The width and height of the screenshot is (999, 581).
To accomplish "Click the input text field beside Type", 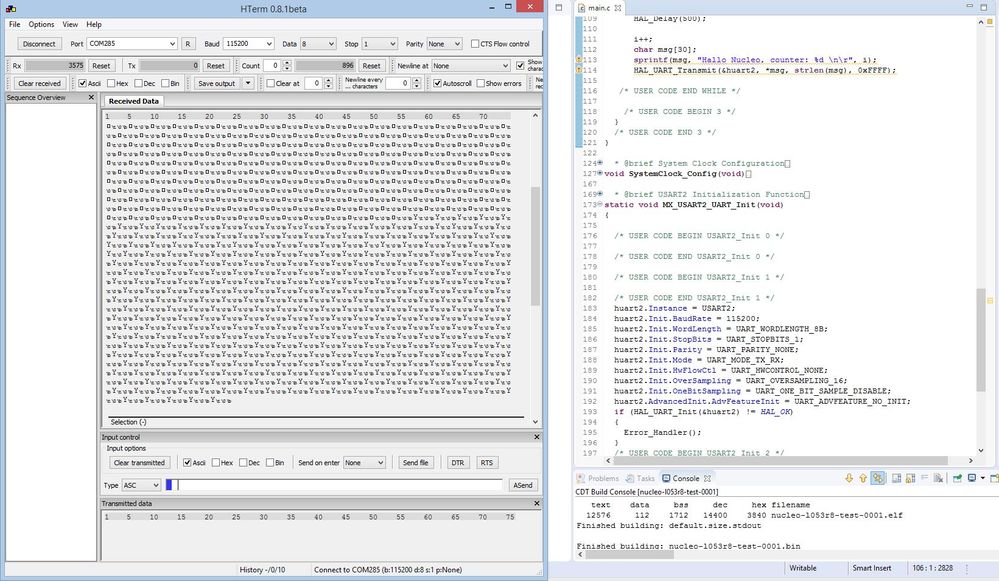I will click(x=334, y=485).
